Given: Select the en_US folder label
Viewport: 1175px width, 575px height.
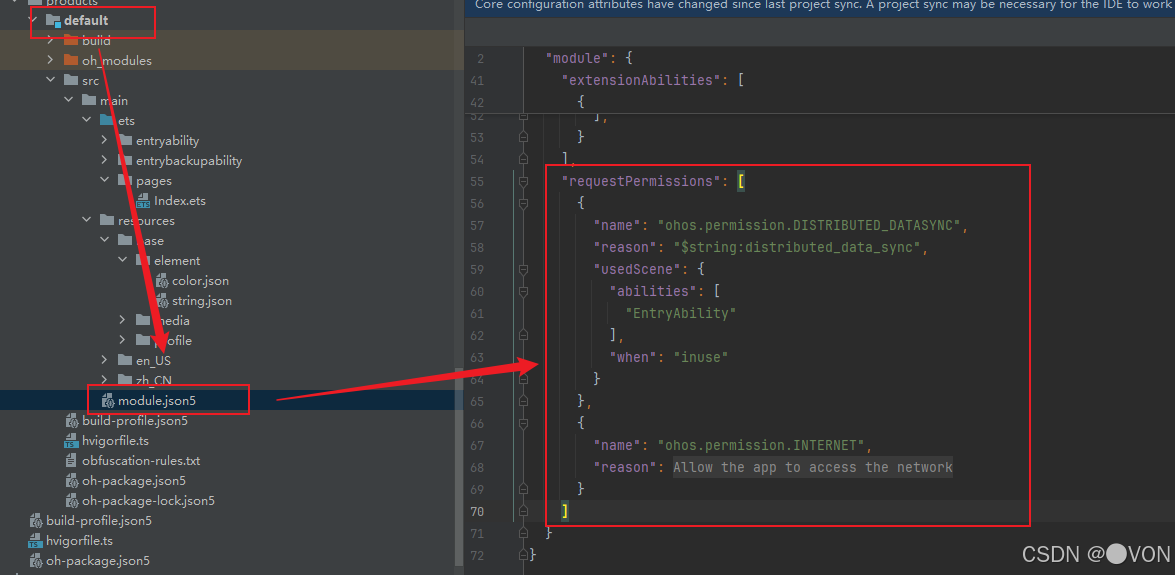Looking at the screenshot, I should click(x=154, y=361).
